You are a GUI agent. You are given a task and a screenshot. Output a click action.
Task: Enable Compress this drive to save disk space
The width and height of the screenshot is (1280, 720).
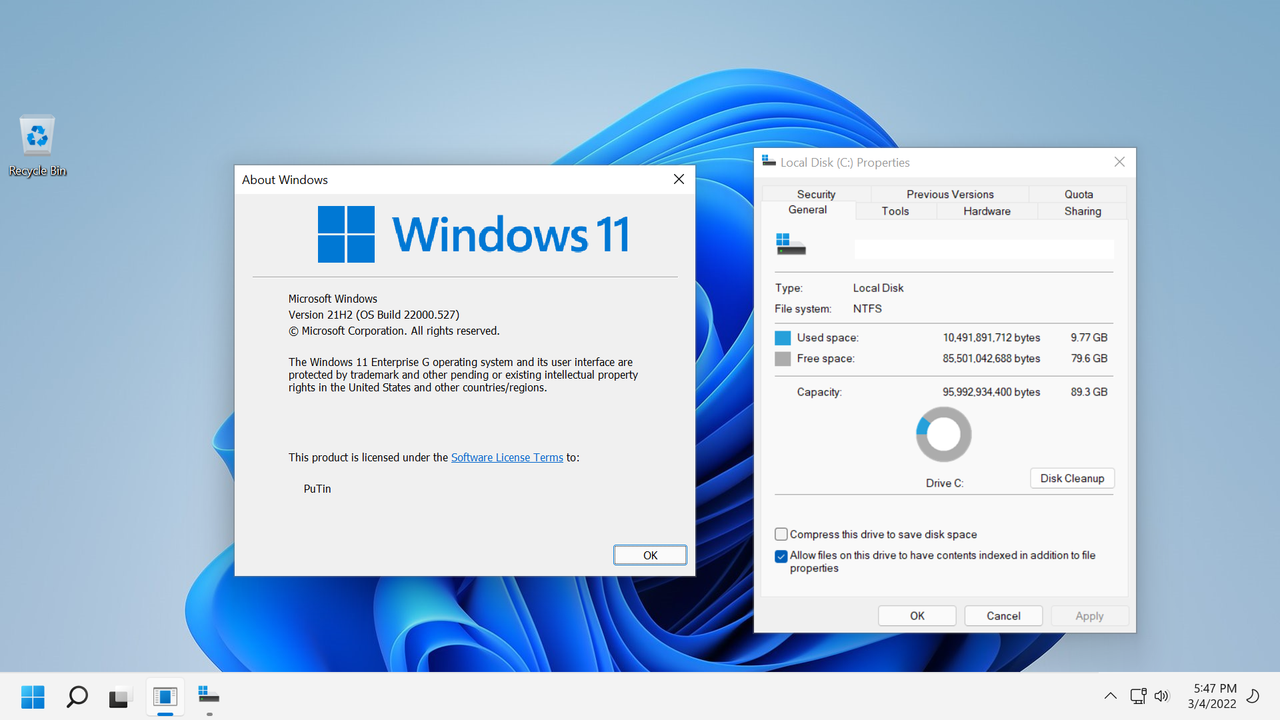781,535
